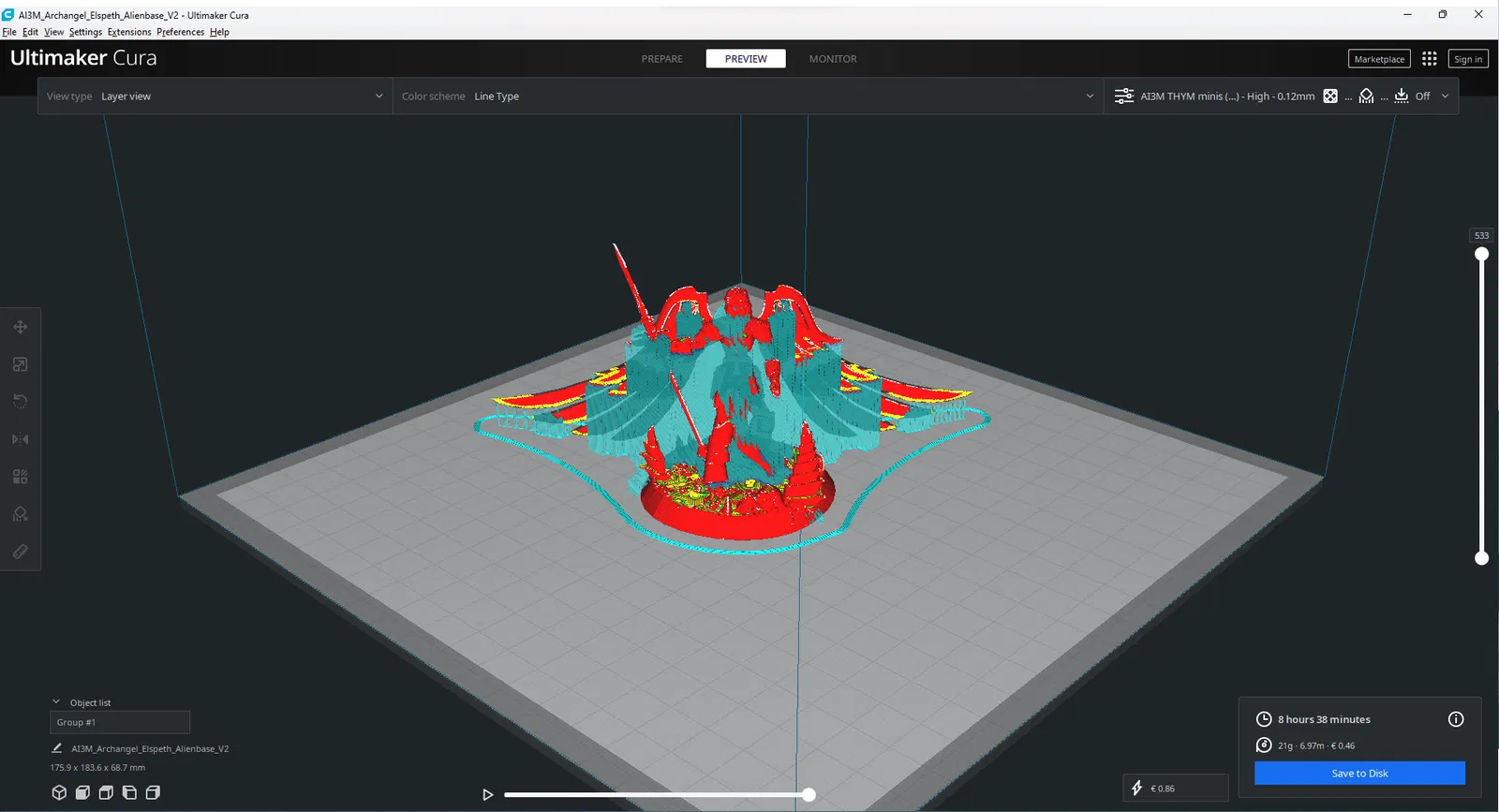The image size is (1499, 812).
Task: Switch to the left side view cube icon
Action: pos(129,792)
